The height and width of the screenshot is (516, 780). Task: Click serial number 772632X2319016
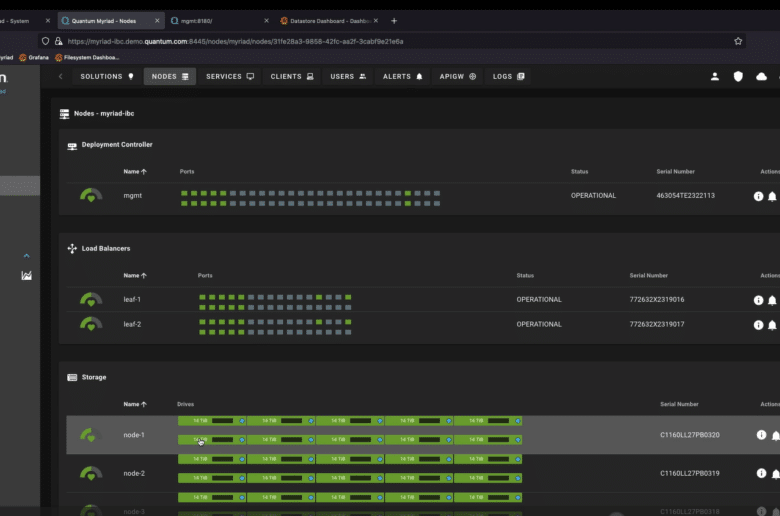(x=657, y=300)
